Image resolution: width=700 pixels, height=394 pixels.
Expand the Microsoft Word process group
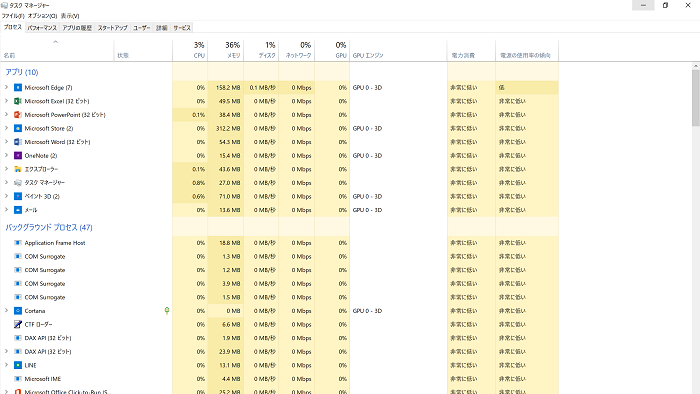[6, 142]
